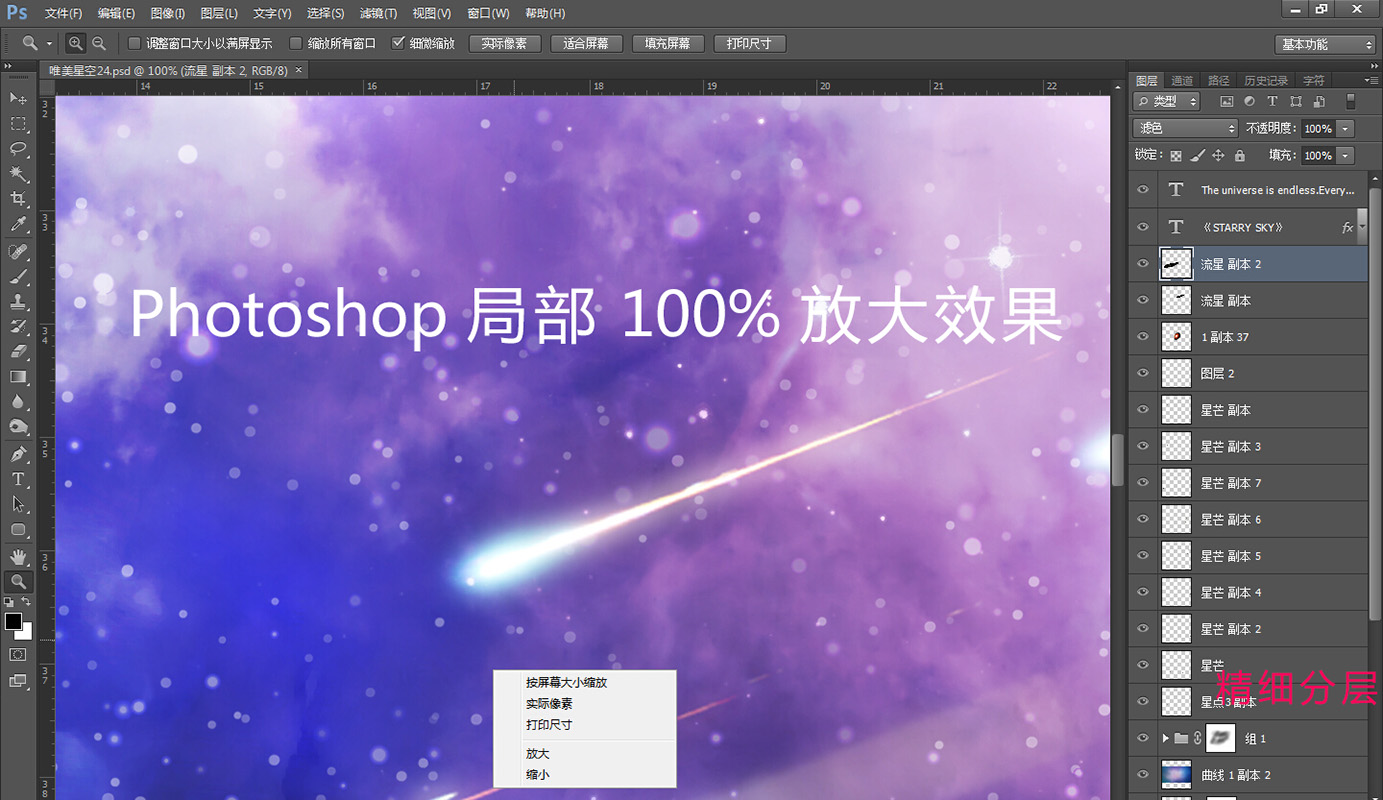
Task: Select the Healing Brush tool
Action: [x=18, y=251]
